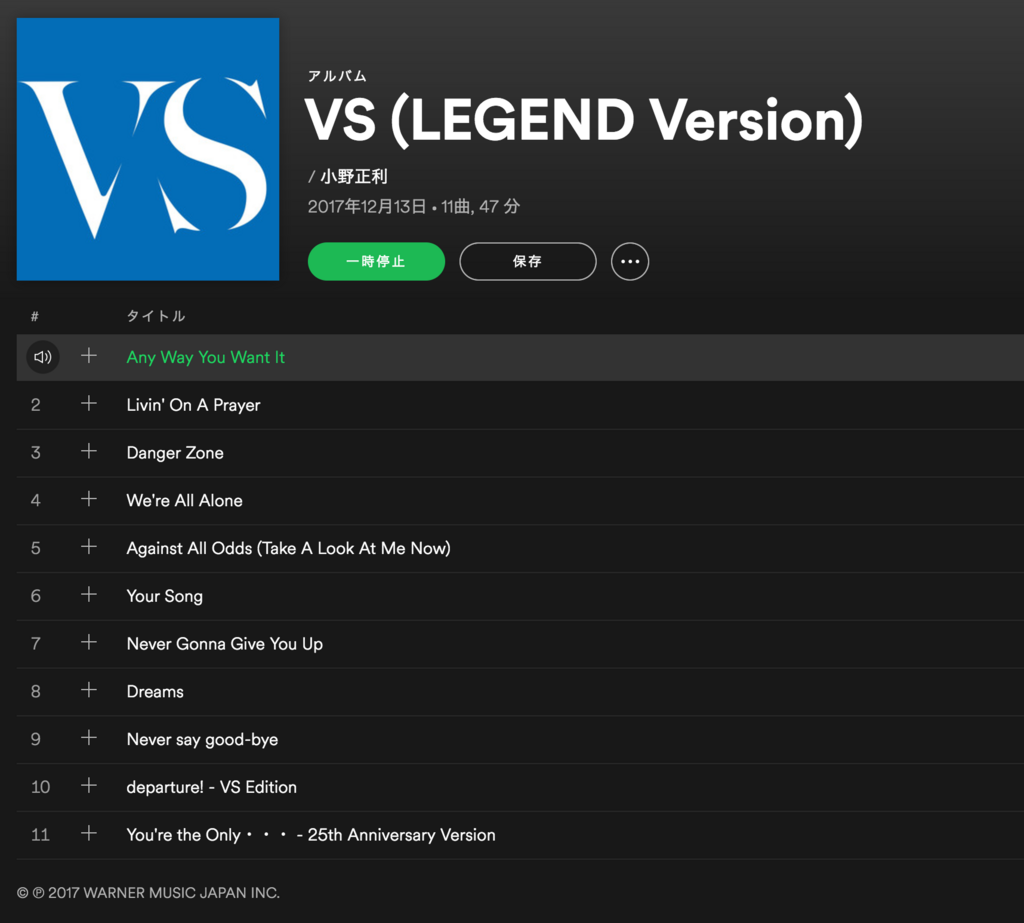Open the three-dot more options menu

(x=630, y=261)
